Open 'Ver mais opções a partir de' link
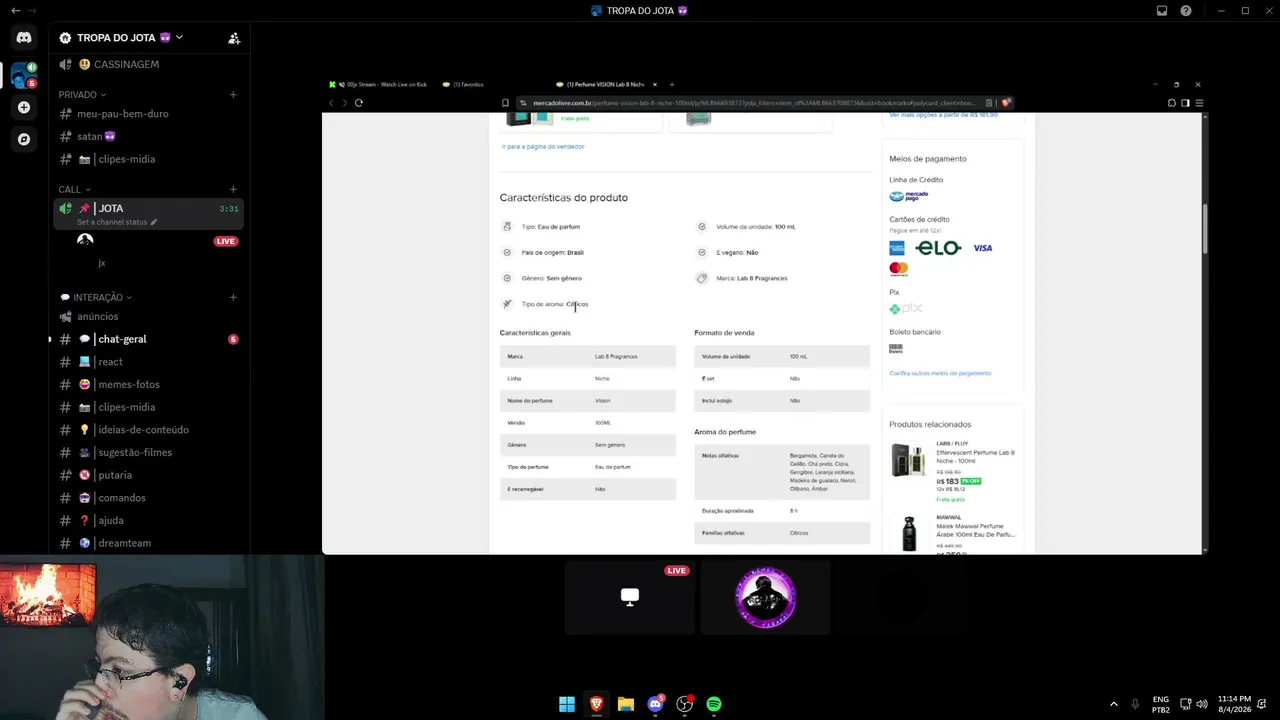The image size is (1280, 720). click(x=943, y=115)
